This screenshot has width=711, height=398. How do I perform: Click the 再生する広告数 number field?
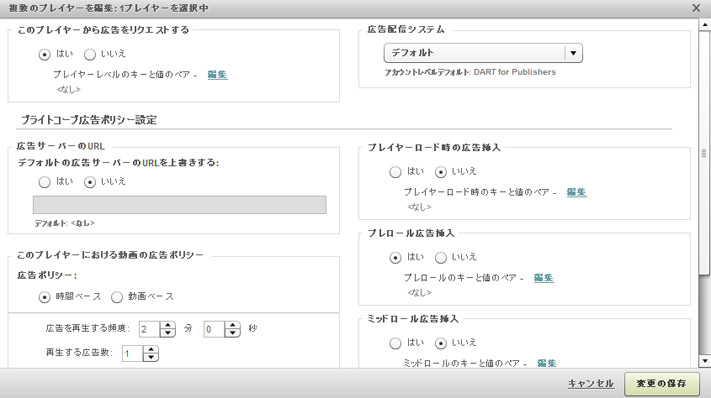tap(132, 354)
